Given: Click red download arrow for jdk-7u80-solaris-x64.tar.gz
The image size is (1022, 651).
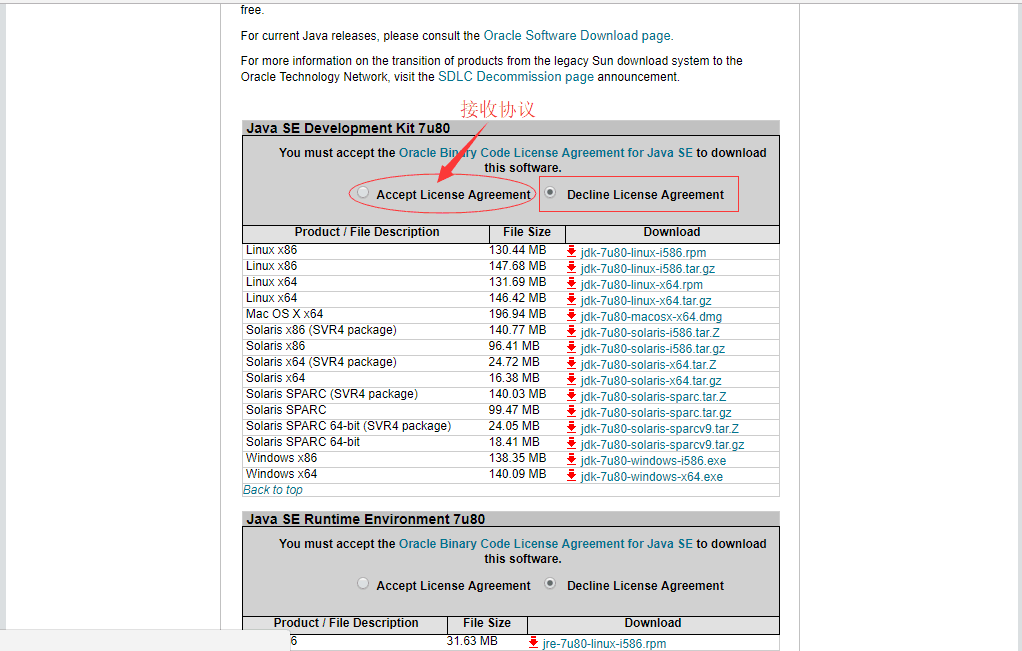Looking at the screenshot, I should tap(572, 379).
